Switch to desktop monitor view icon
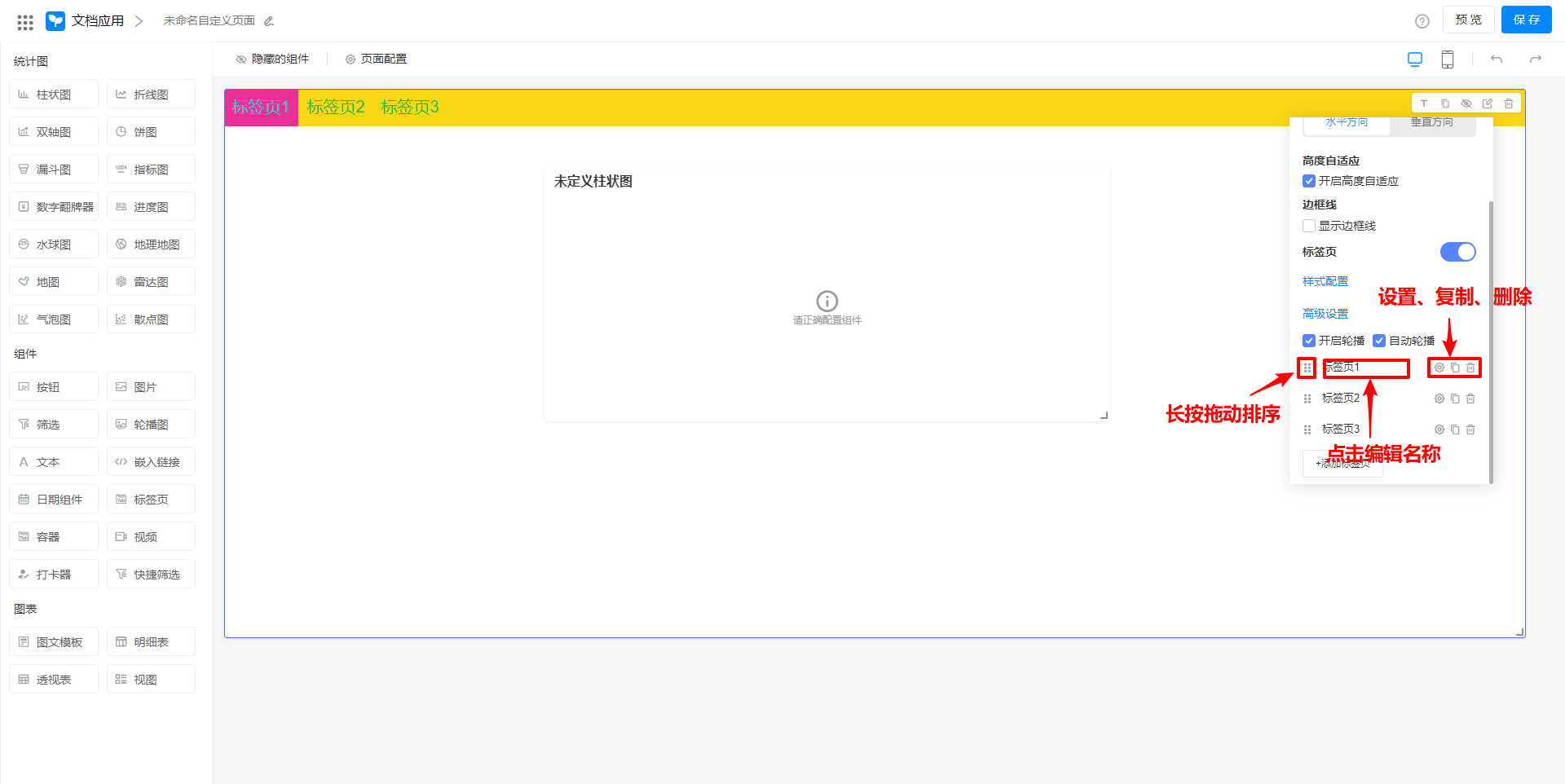Image resolution: width=1565 pixels, height=784 pixels. tap(1414, 59)
